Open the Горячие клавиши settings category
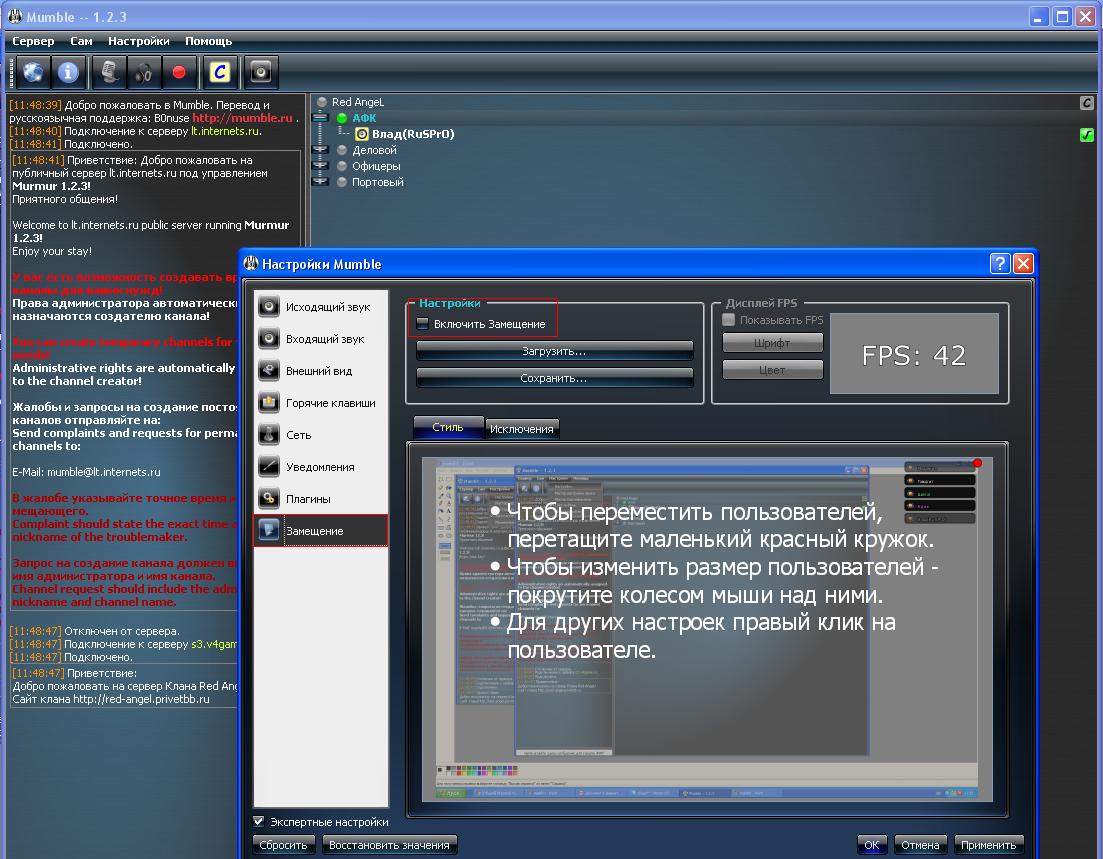 321,403
